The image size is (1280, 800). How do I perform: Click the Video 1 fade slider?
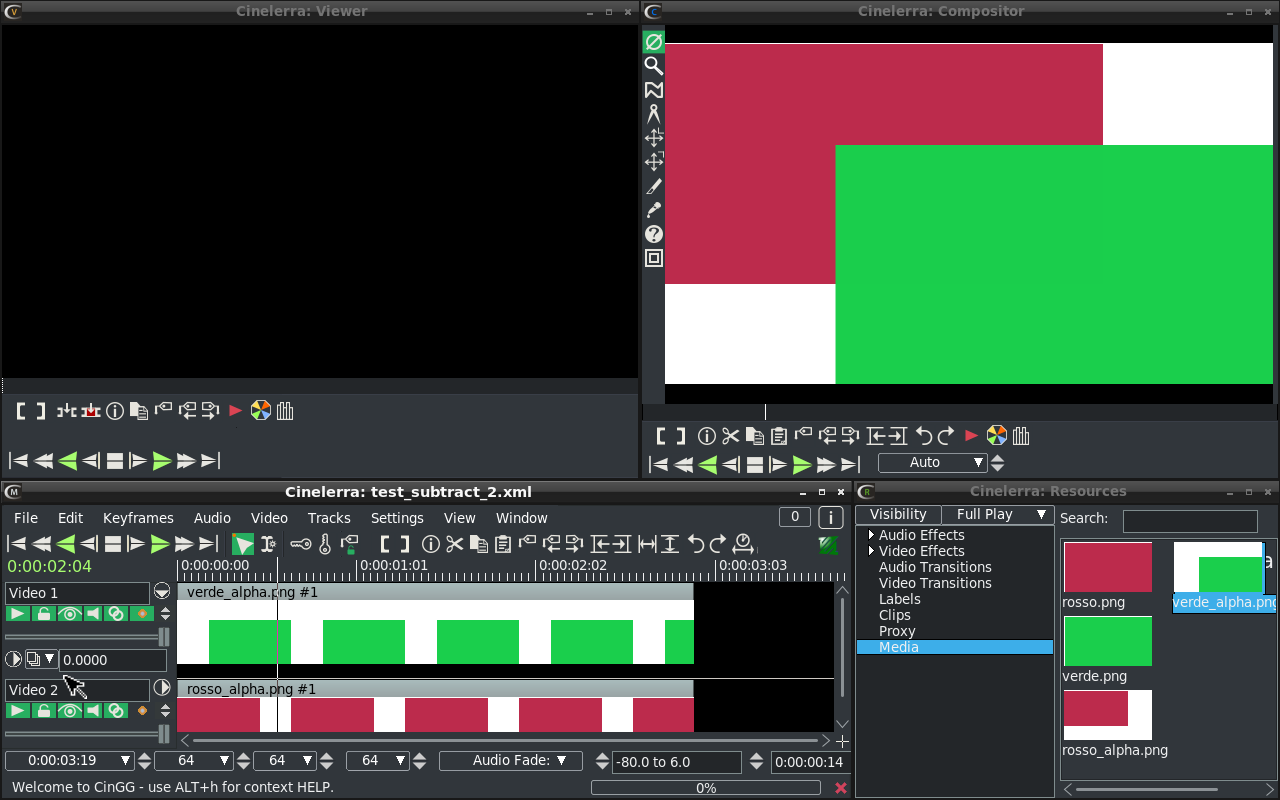[x=87, y=637]
